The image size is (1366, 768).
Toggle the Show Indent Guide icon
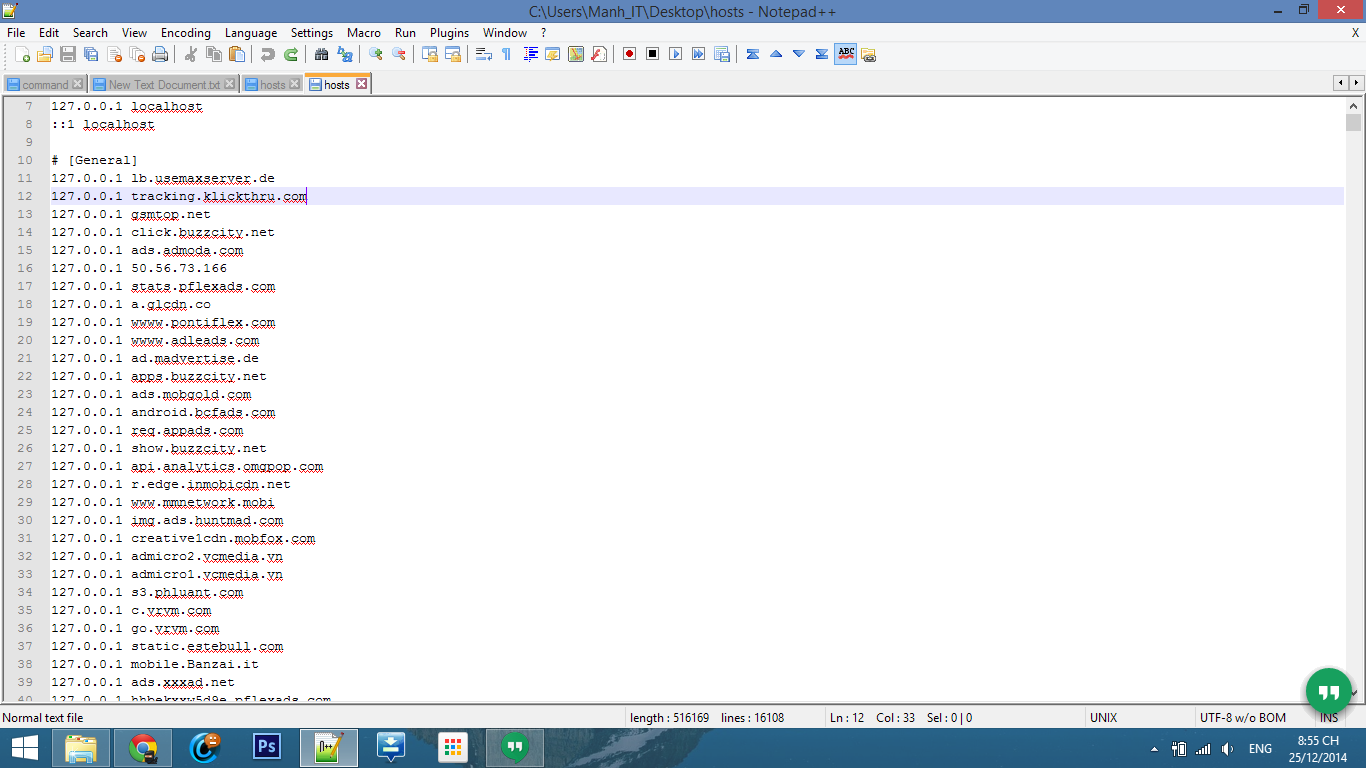tap(530, 54)
